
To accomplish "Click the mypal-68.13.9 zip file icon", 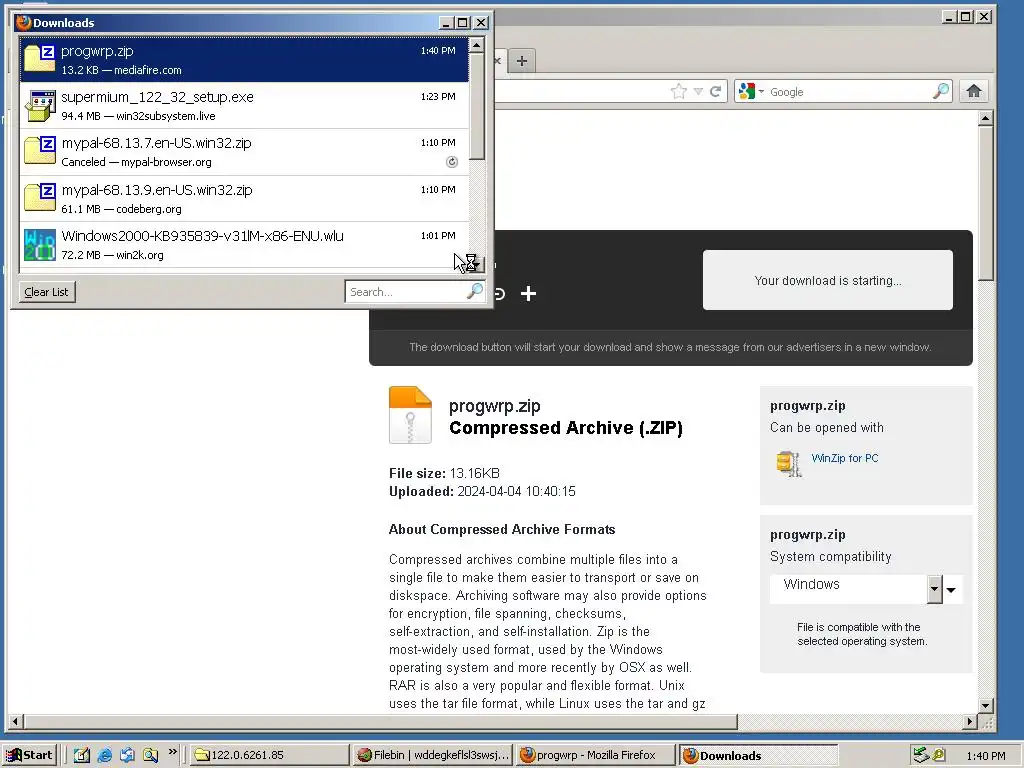I will [40, 197].
